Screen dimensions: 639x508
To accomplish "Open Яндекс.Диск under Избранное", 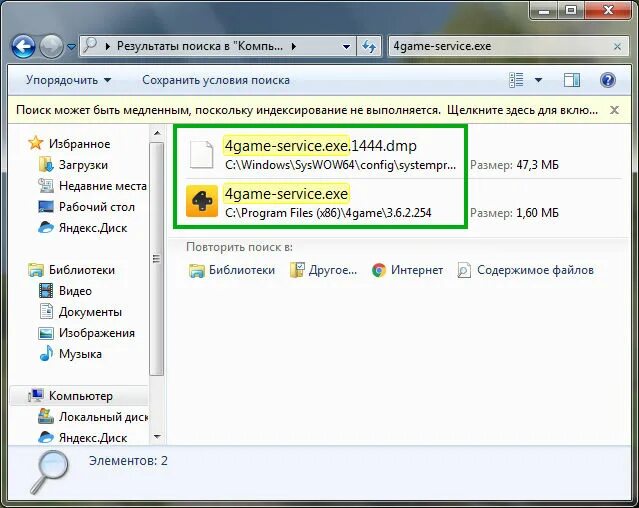I will (x=93, y=228).
